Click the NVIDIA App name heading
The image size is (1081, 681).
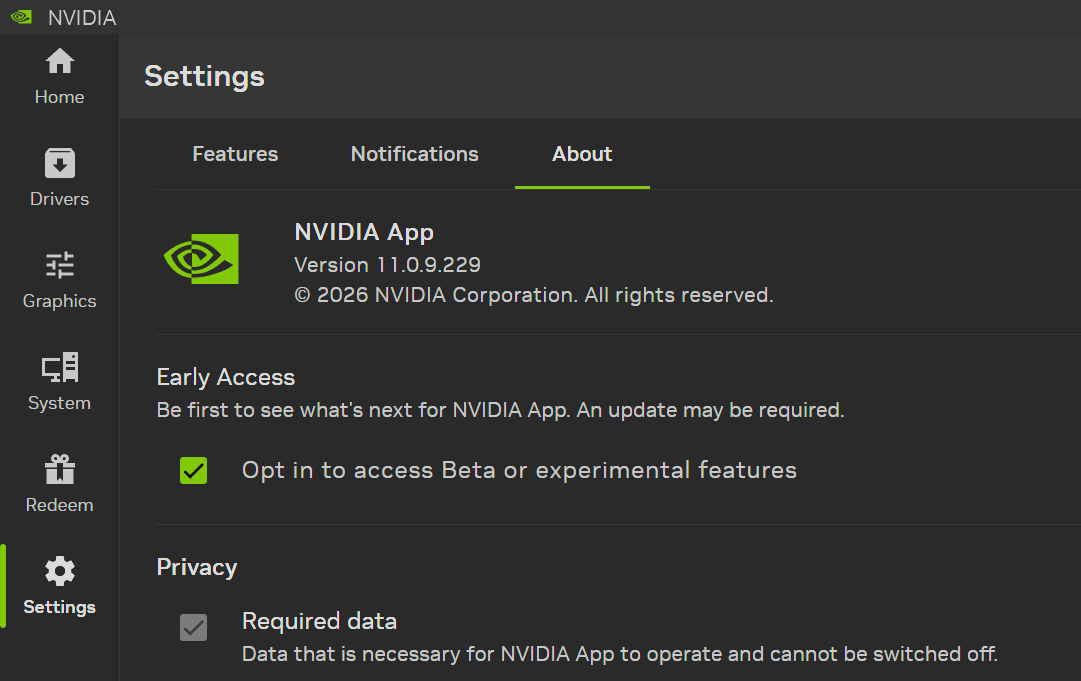(364, 232)
